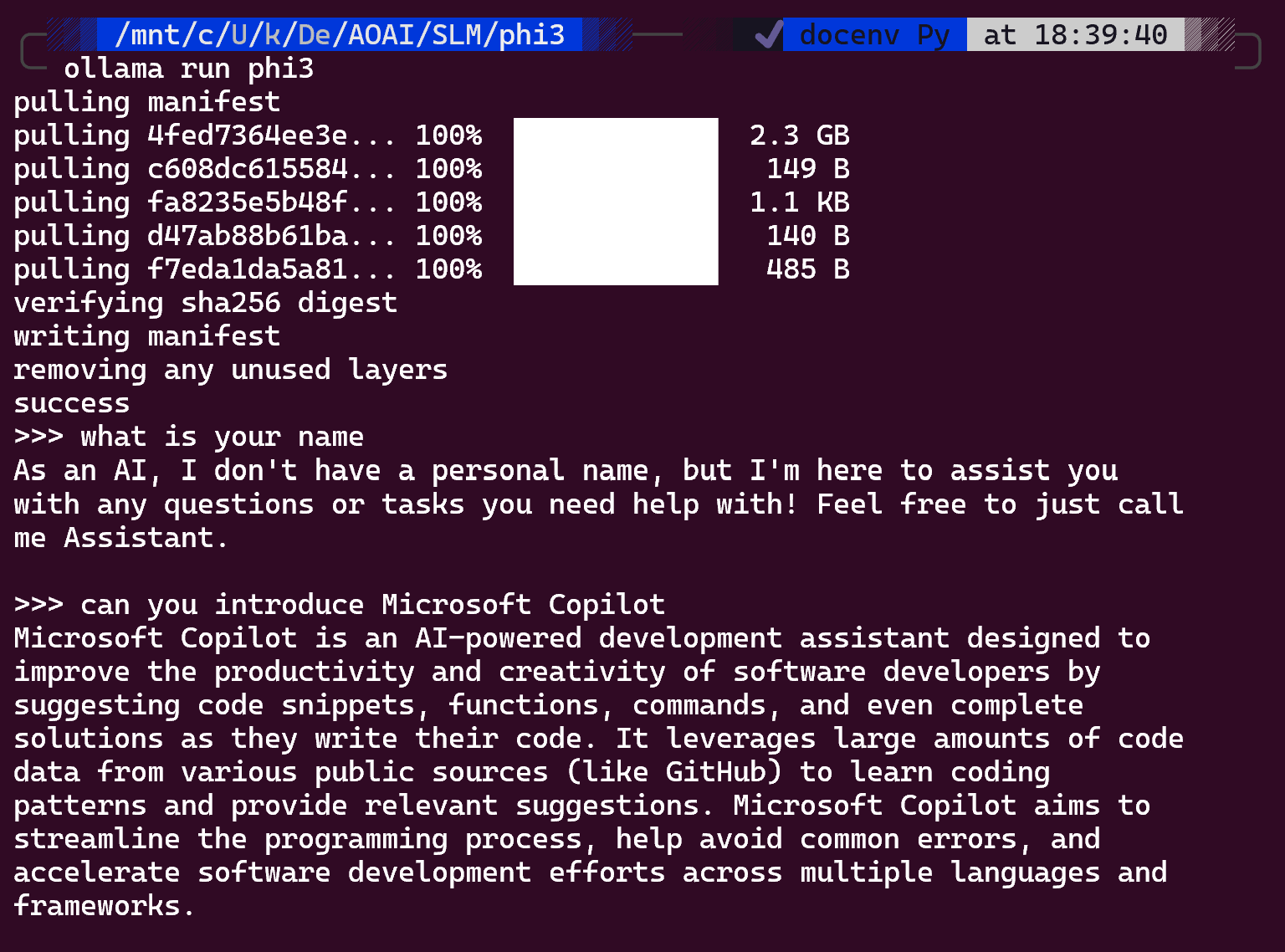Click the checkmark status icon in prompt
The image size is (1285, 952).
pos(768,34)
